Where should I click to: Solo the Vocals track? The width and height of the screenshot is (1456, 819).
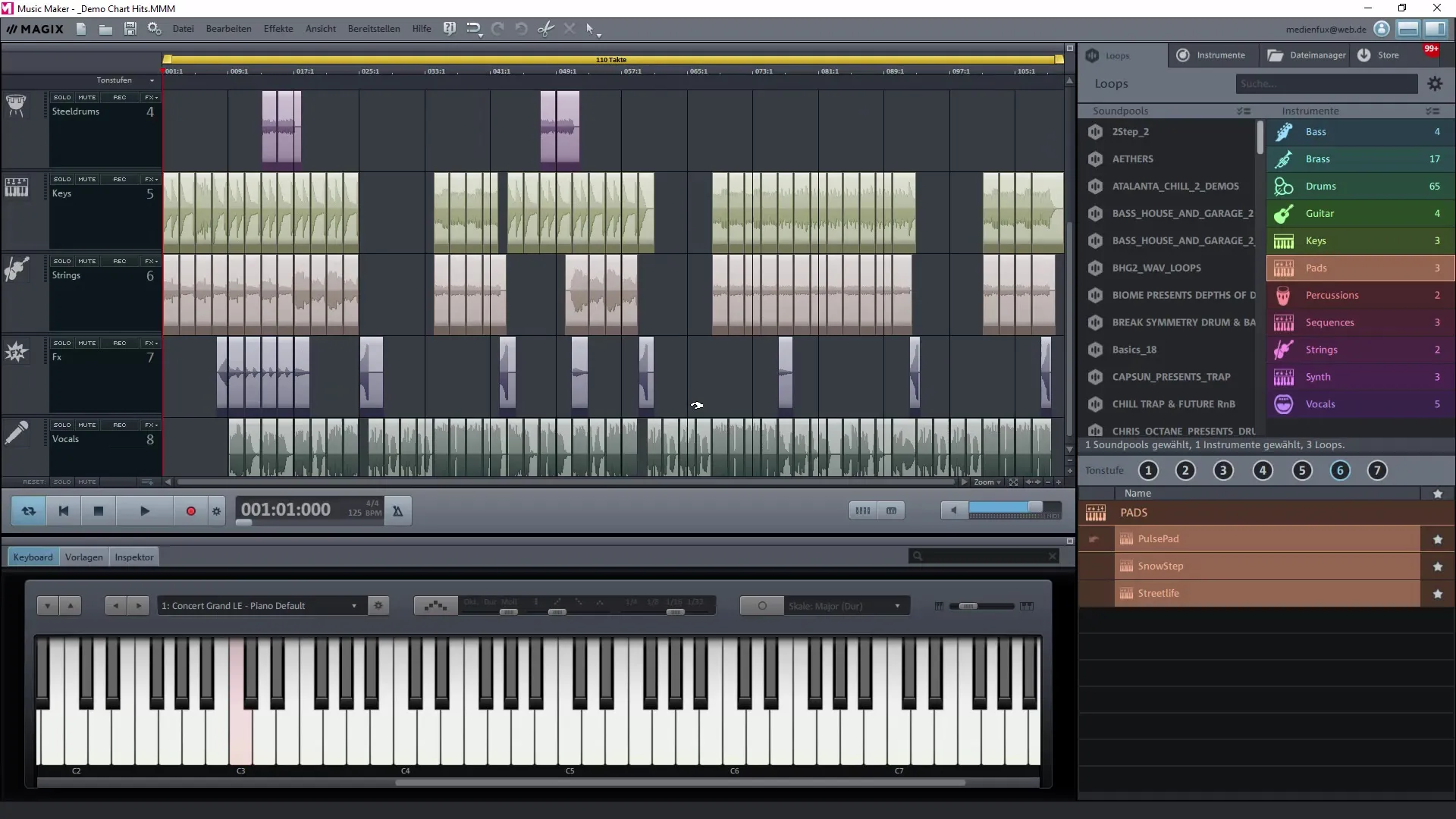click(62, 425)
